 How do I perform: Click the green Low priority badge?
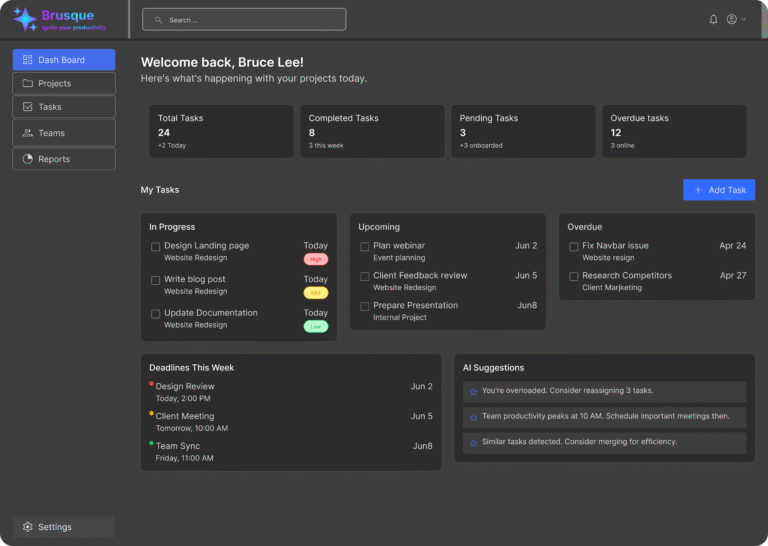tap(316, 326)
